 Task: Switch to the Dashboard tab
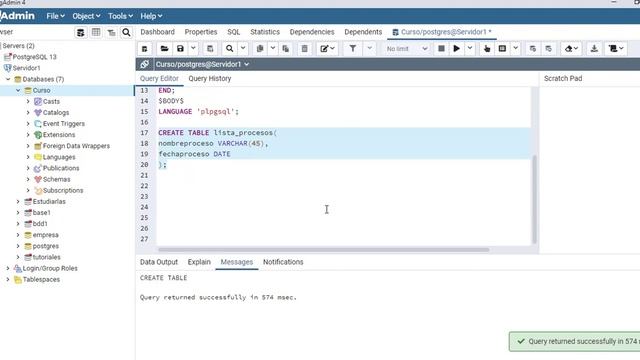pyautogui.click(x=158, y=32)
